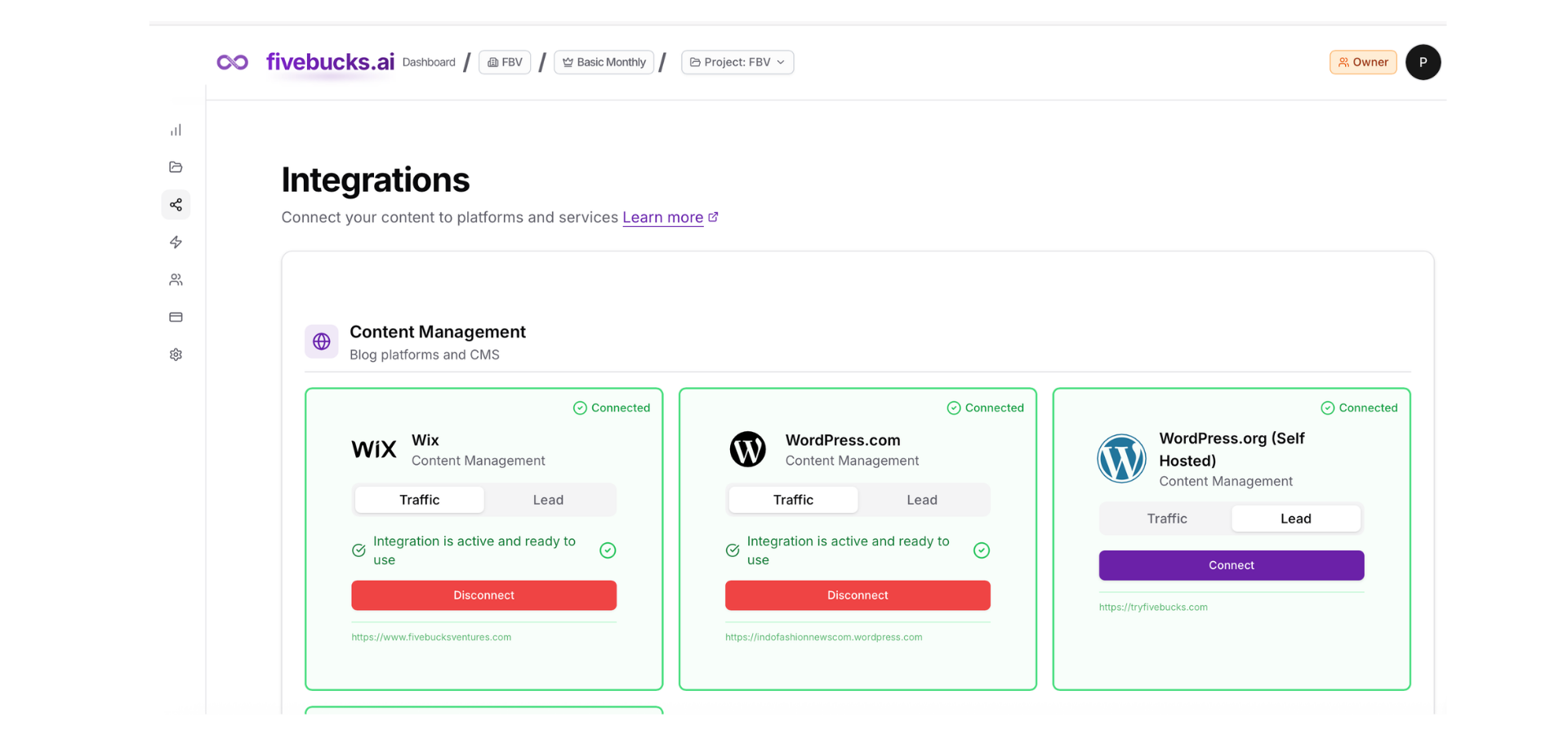Image resolution: width=1568 pixels, height=735 pixels.
Task: Switch WordPress.com card to Lead mode
Action: [921, 500]
